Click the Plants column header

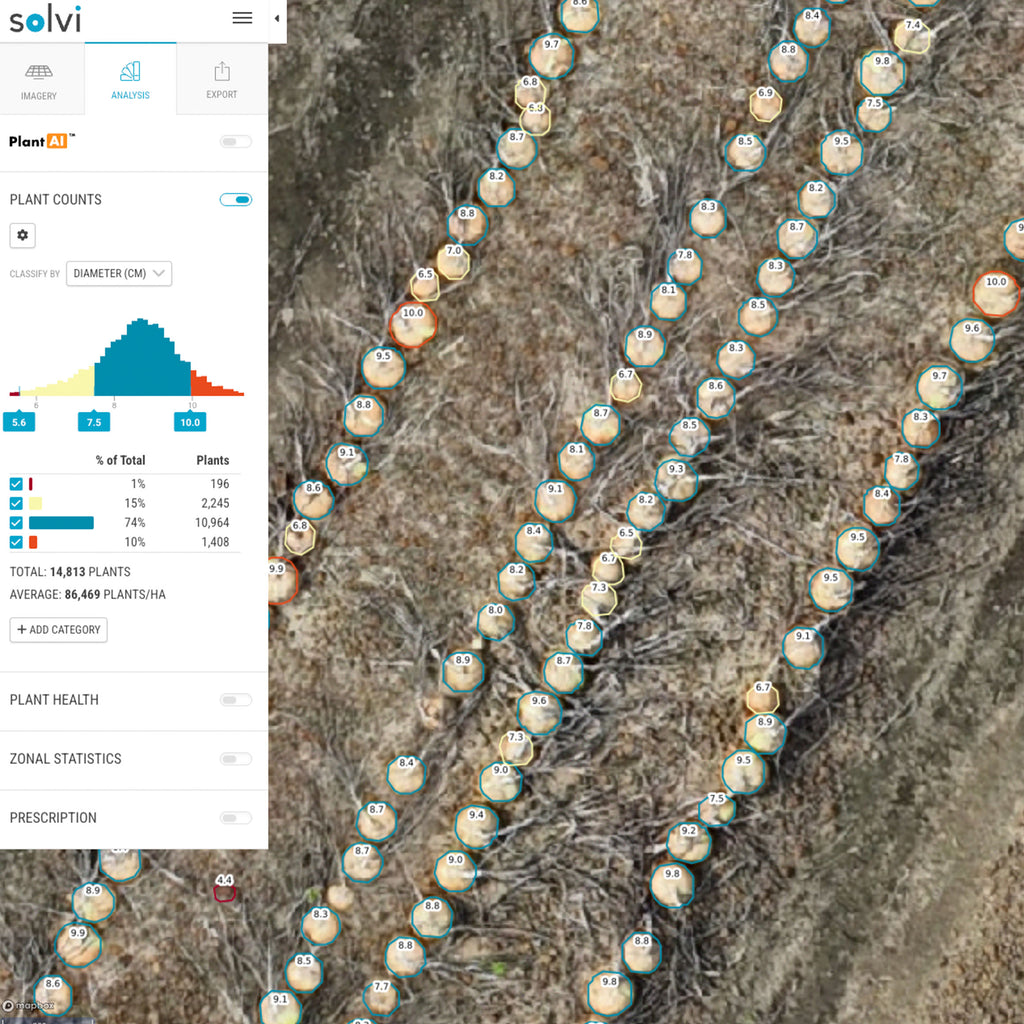(x=213, y=460)
